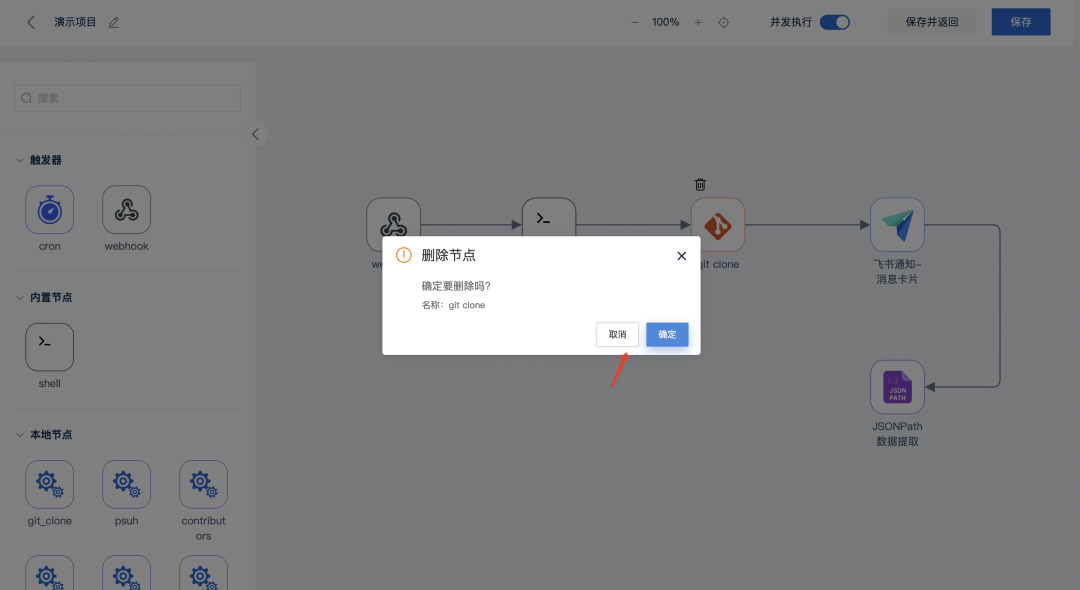
Task: Click the blue 保存 button
Action: (1021, 22)
